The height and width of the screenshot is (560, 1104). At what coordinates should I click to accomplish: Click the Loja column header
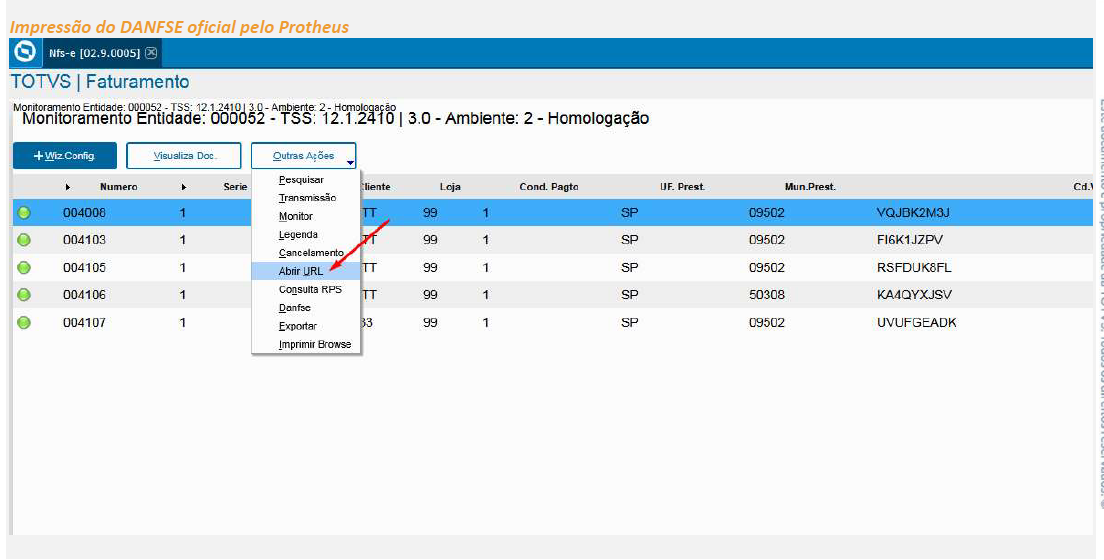coord(450,187)
